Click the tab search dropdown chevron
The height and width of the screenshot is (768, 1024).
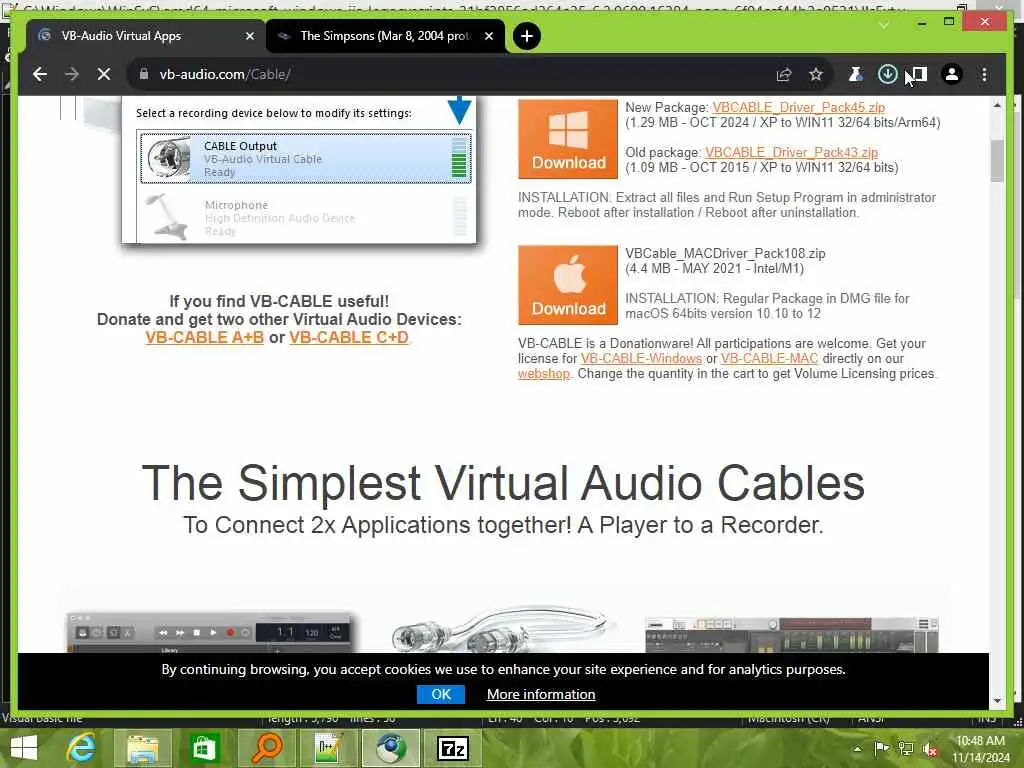(x=883, y=24)
